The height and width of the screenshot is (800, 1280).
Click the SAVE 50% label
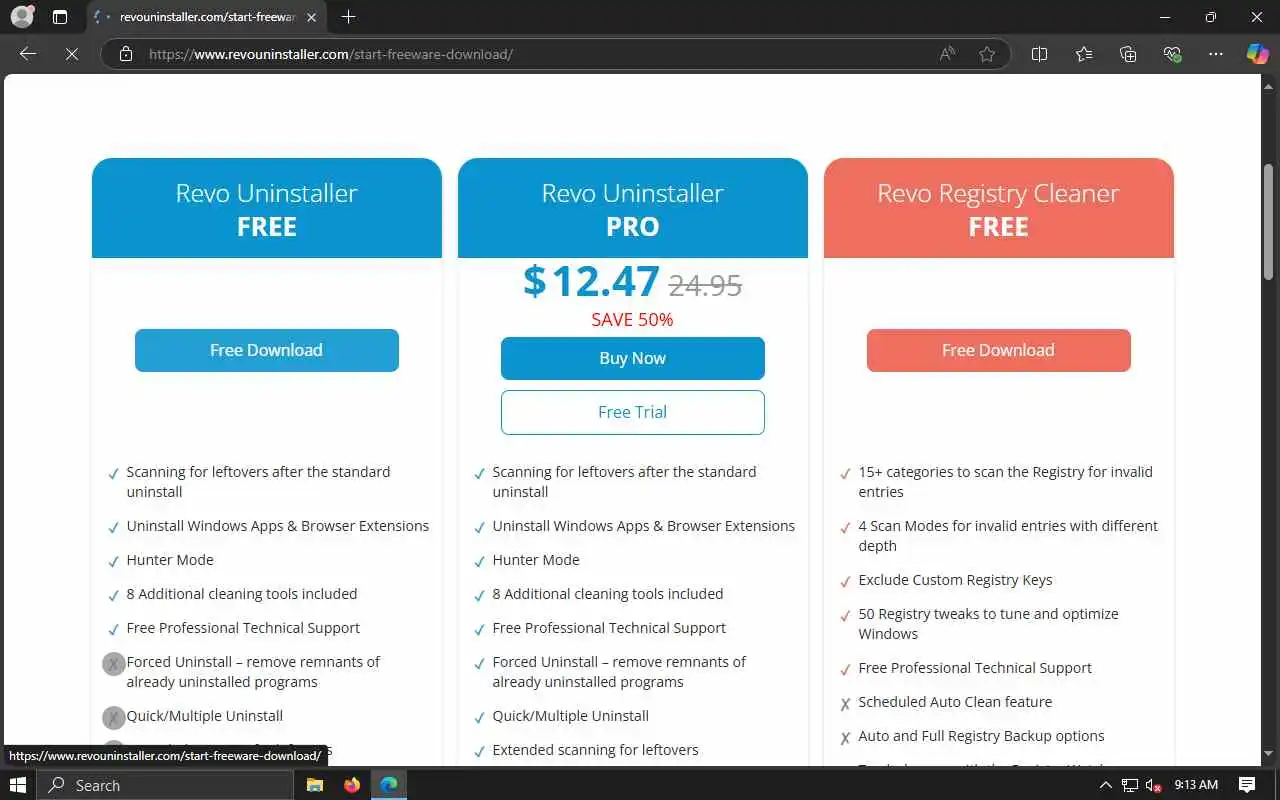[632, 320]
